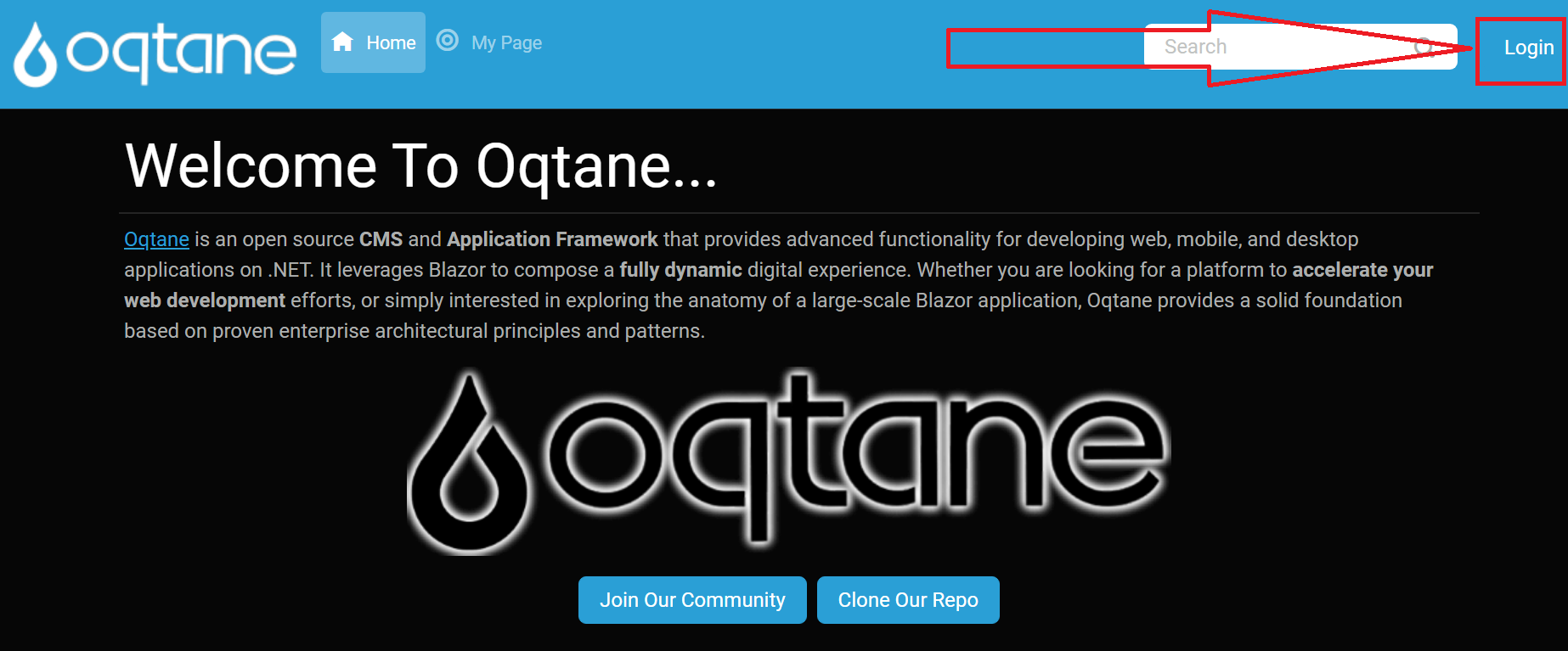Screen dimensions: 1568x651
Task: Click the Oqtane logo in the header
Action: [155, 53]
